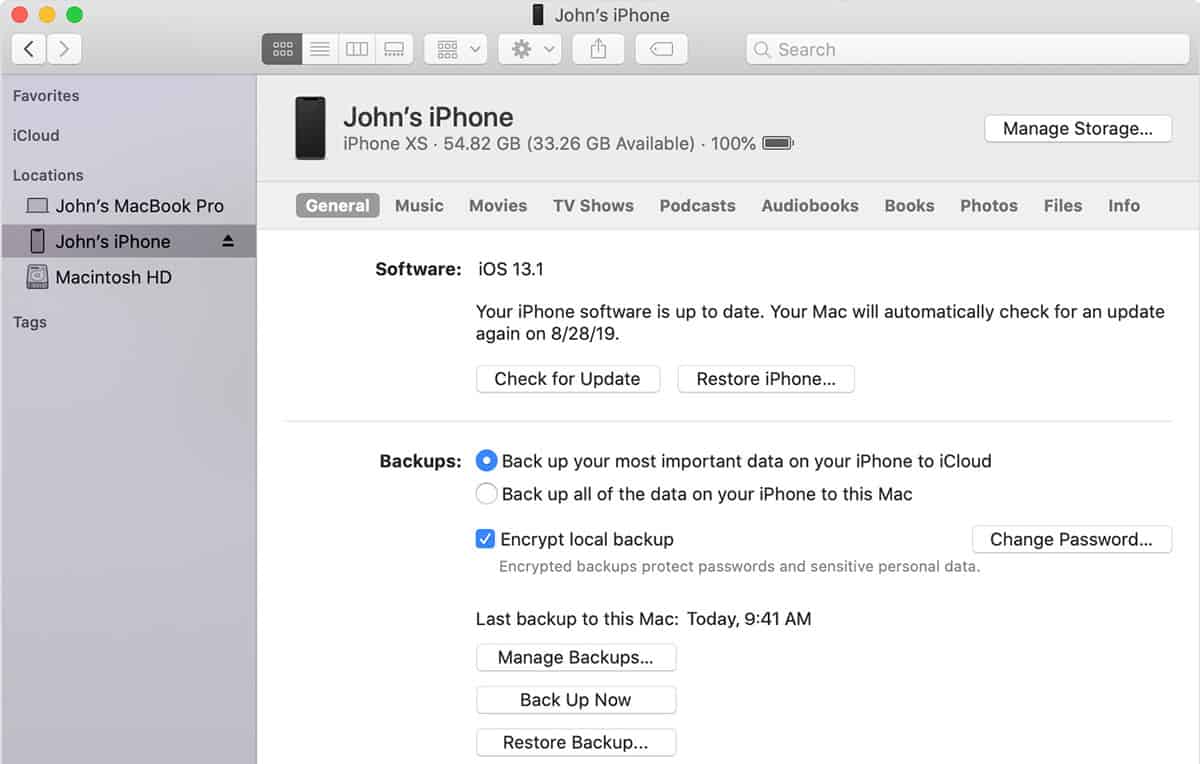Click the 'John's iPhone' device heading

pyautogui.click(x=428, y=117)
